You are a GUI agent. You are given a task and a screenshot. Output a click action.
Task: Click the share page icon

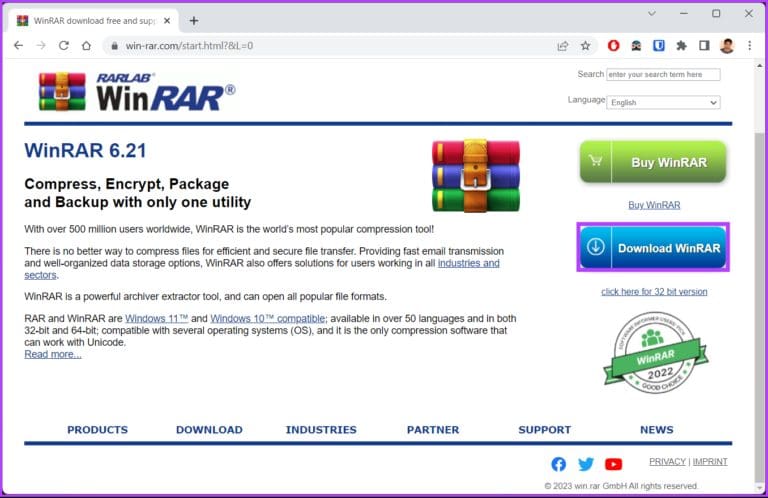(563, 46)
